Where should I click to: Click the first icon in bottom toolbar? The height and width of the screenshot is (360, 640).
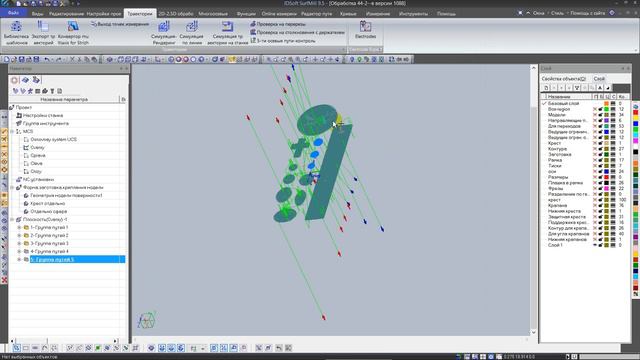pyautogui.click(x=16, y=348)
